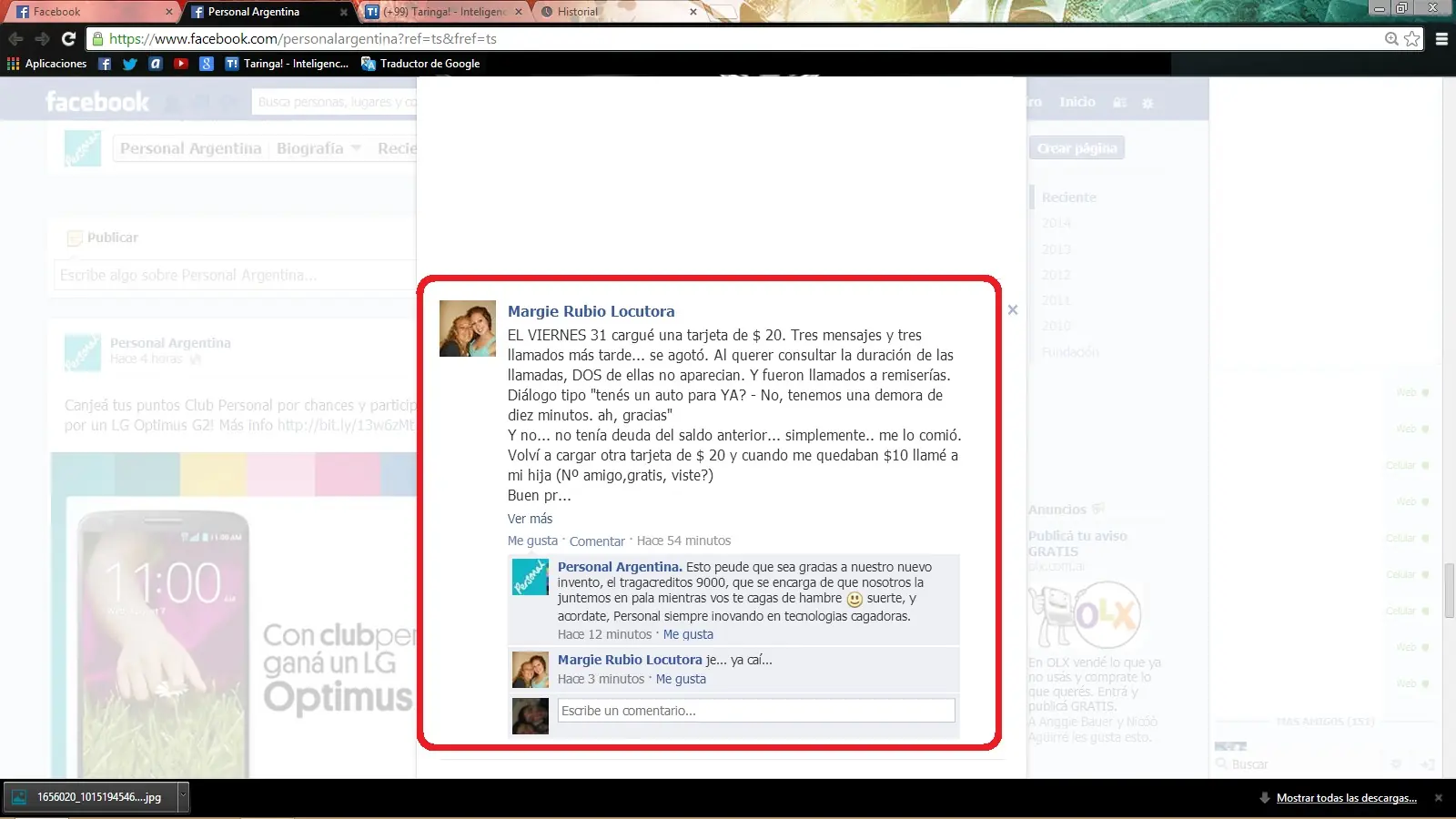Screen dimensions: 1456x819
Task: Like the Personal Argentina comment
Action: [x=688, y=634]
